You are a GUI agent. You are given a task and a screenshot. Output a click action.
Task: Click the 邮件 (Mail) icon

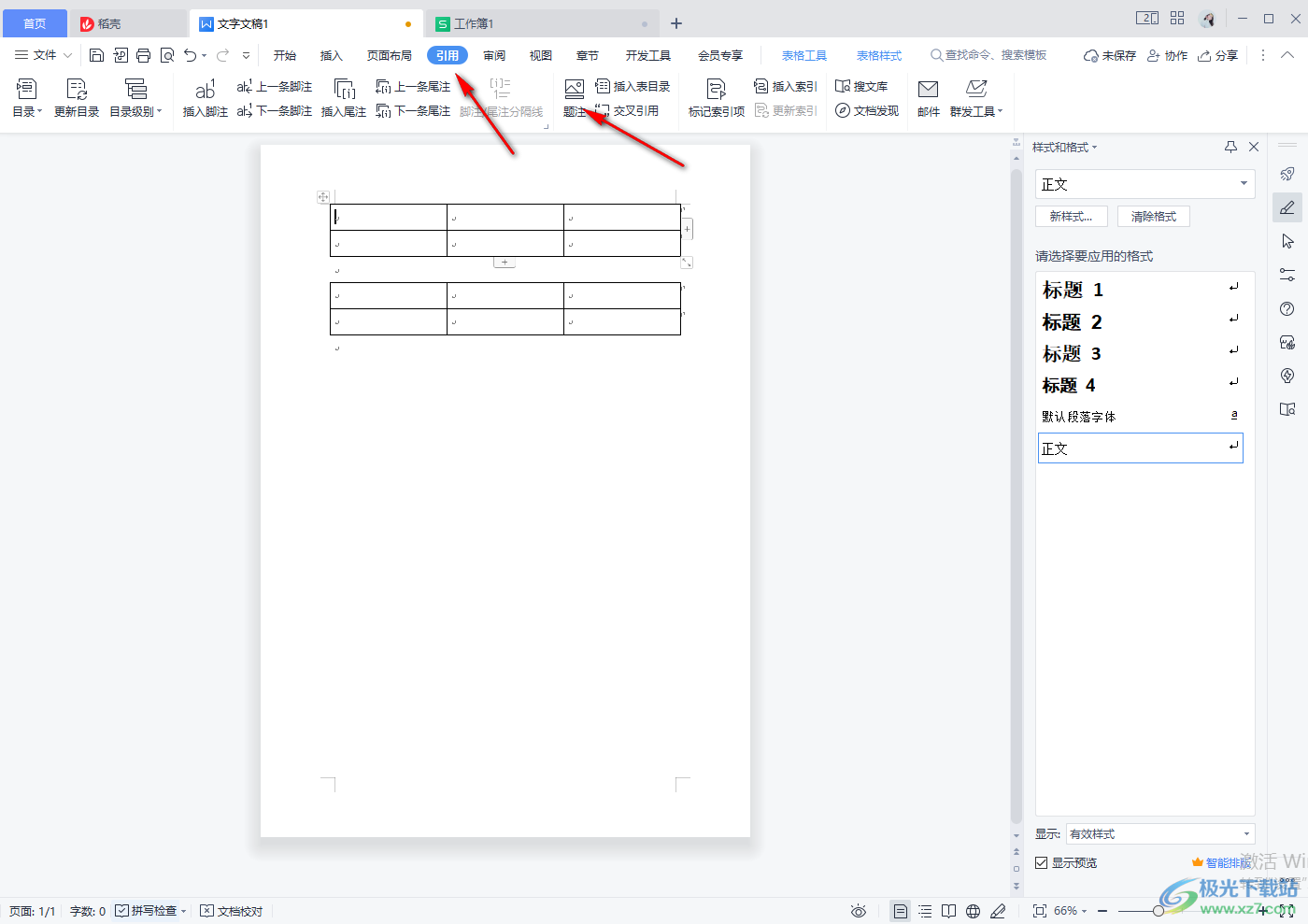(x=929, y=98)
